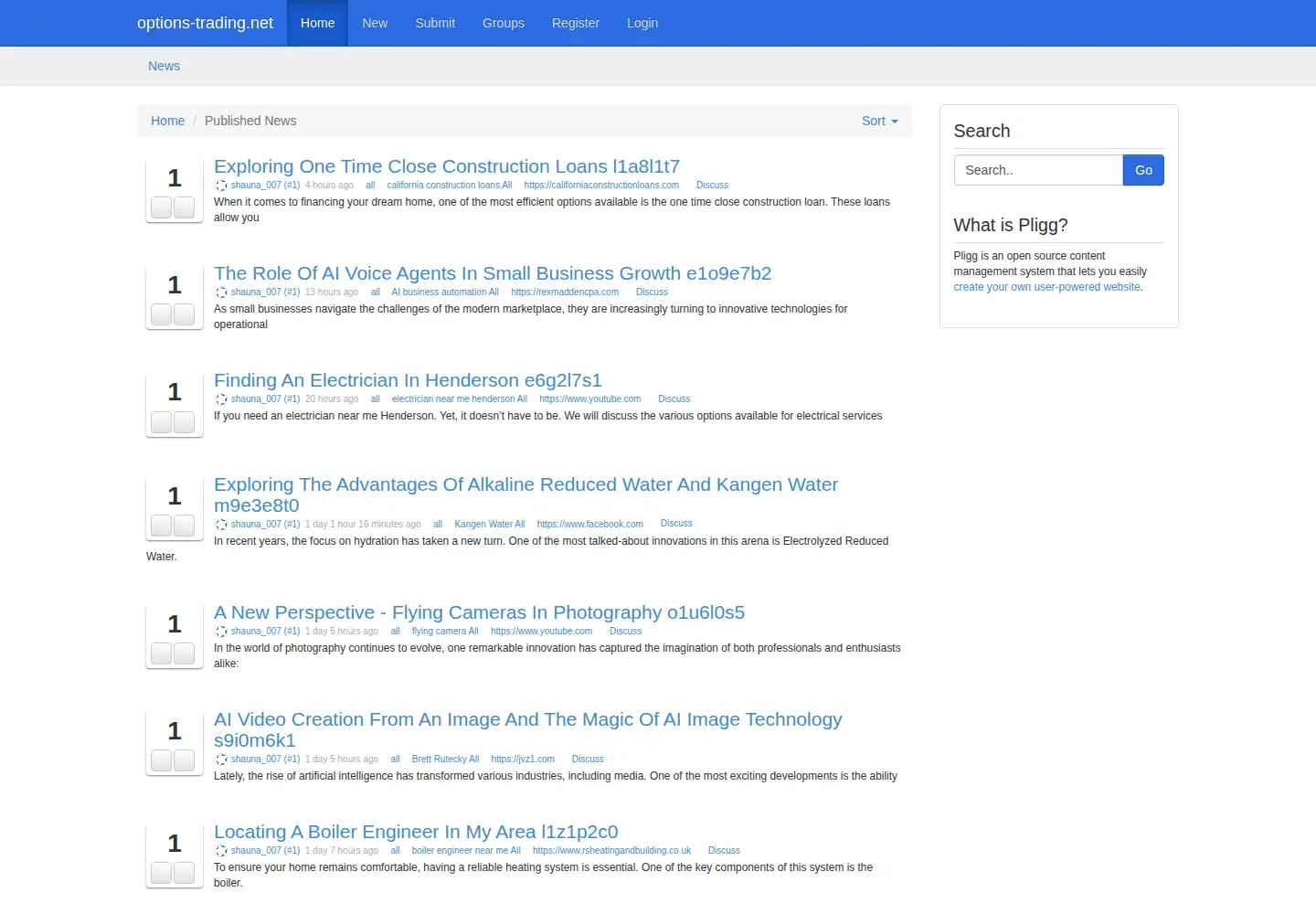Click author avatar icon on Henderson Electrician story
Viewport: 1316px width, 914px height.
(x=221, y=399)
